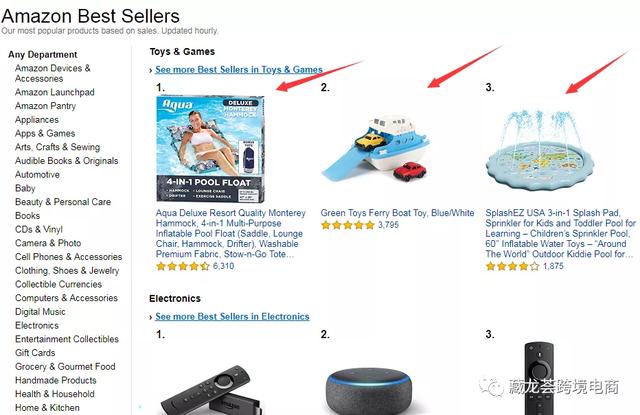The image size is (640, 415).
Task: Open the SplashEZ USA 3-in-1 Splash Pad link
Action: point(560,233)
